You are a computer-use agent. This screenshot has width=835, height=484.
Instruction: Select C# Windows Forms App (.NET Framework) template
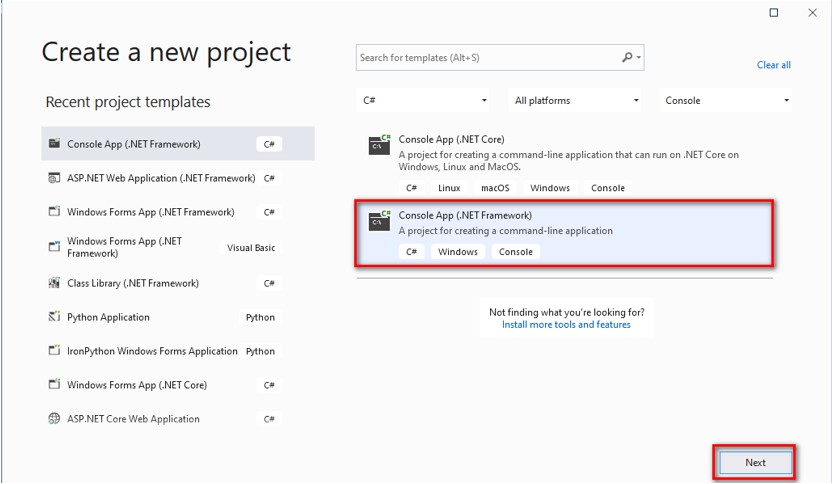click(178, 211)
